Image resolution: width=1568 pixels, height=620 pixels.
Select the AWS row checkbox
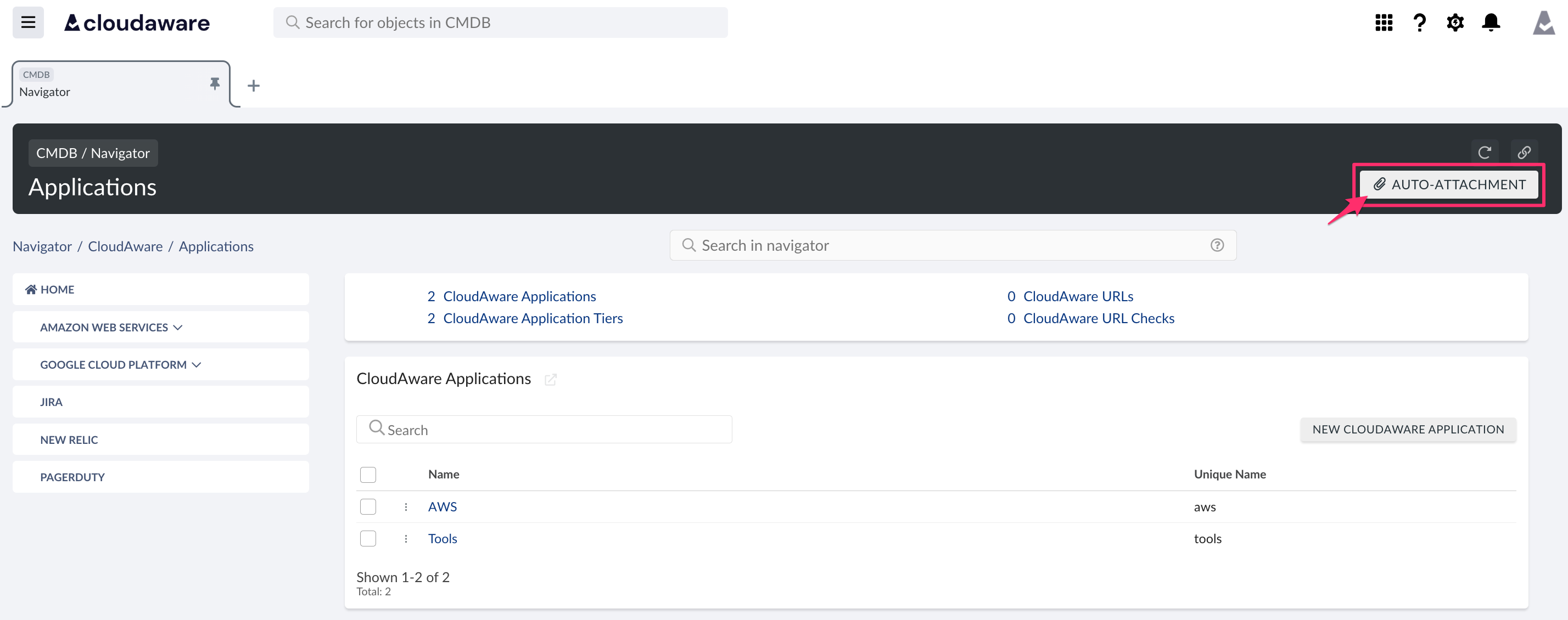(x=368, y=507)
